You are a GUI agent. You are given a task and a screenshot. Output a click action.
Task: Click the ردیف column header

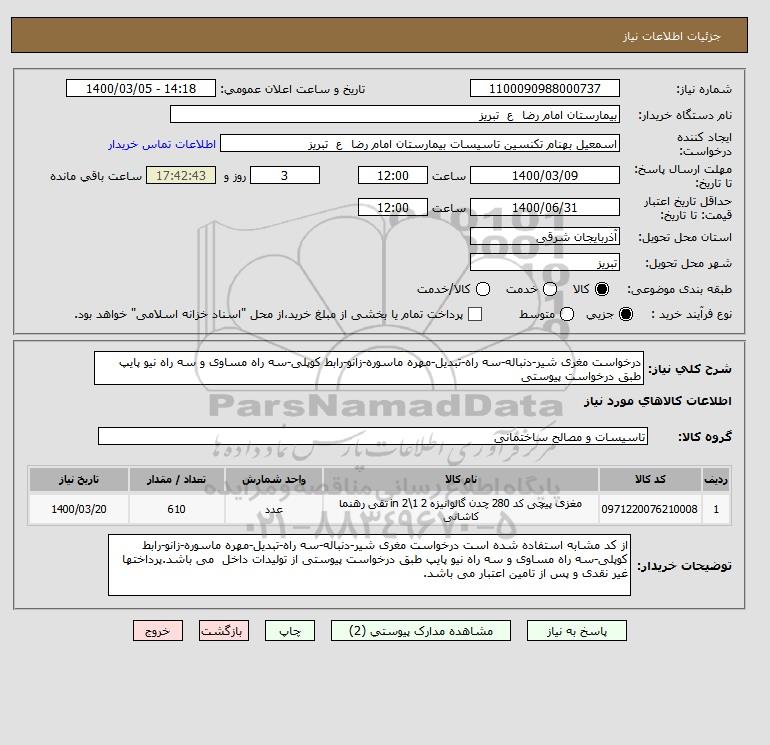coord(716,479)
